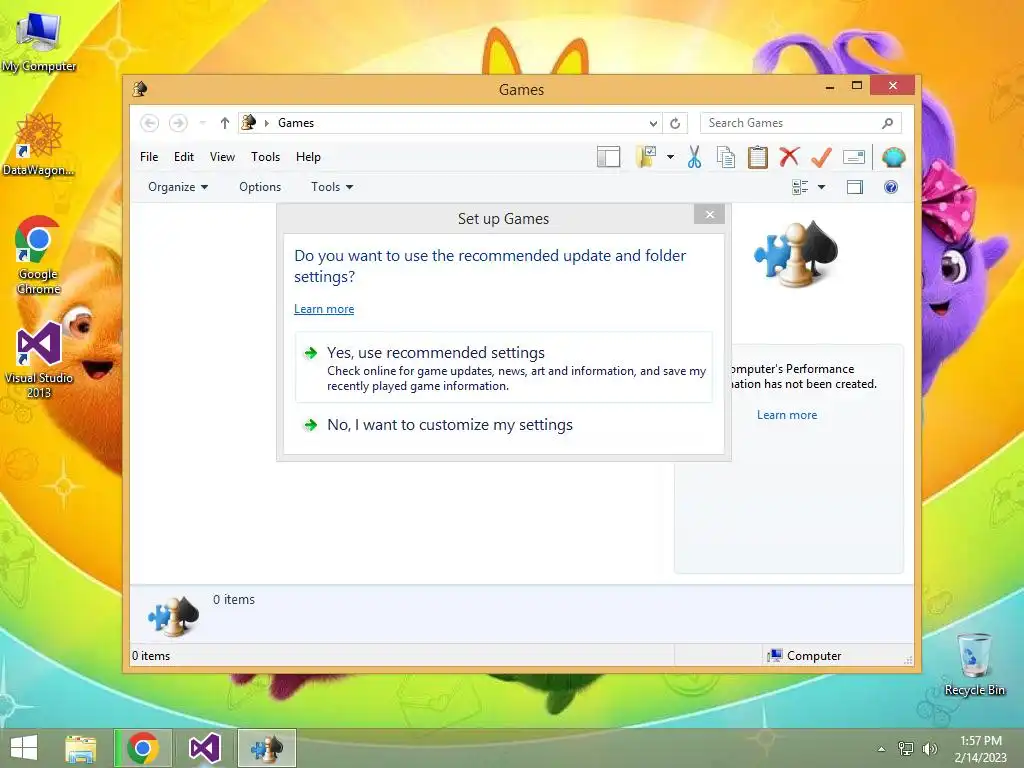Show hidden tray icons arrow
The height and width of the screenshot is (768, 1024).
pyautogui.click(x=881, y=749)
